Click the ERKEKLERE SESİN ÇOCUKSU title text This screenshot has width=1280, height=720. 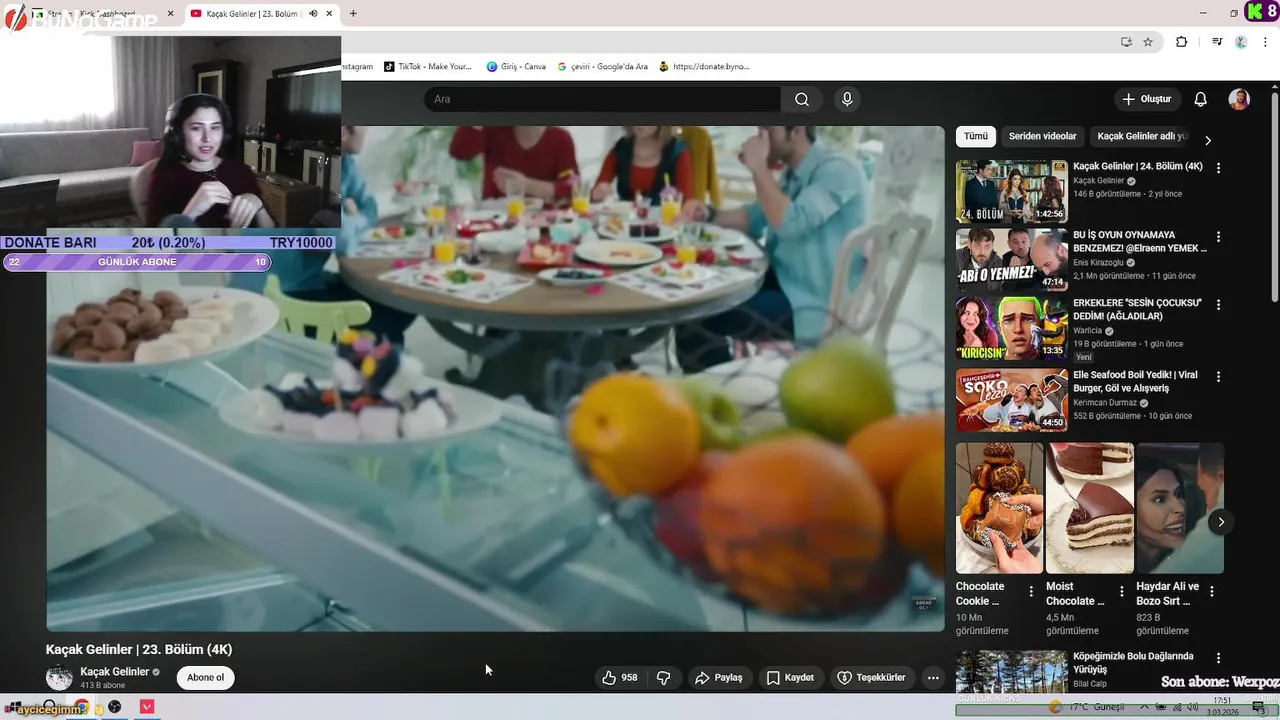point(1137,309)
